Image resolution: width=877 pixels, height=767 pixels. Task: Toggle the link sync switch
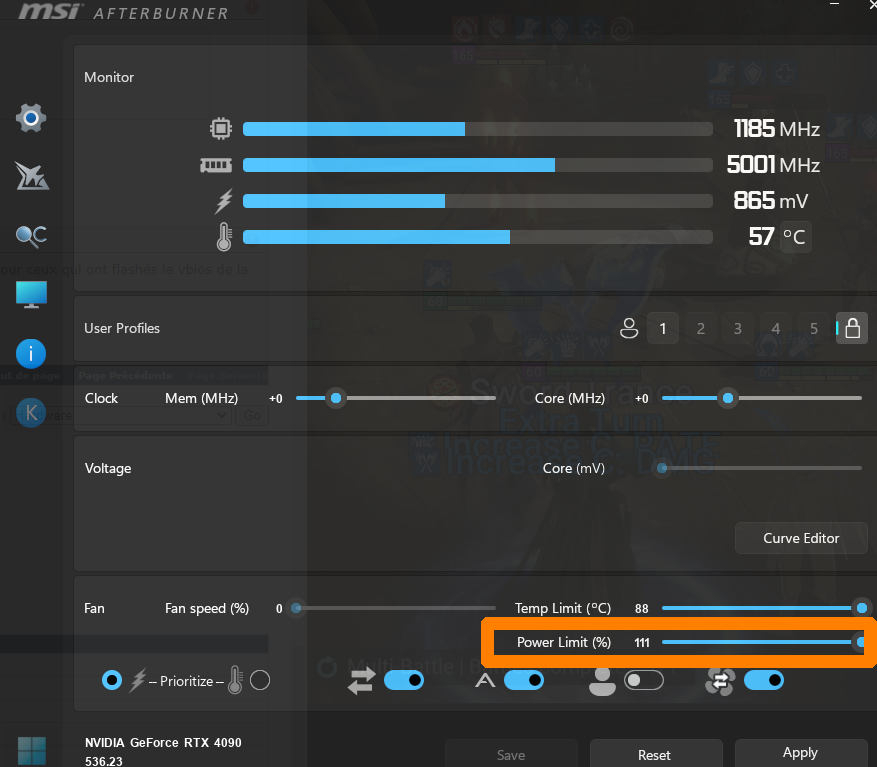pyautogui.click(x=404, y=680)
